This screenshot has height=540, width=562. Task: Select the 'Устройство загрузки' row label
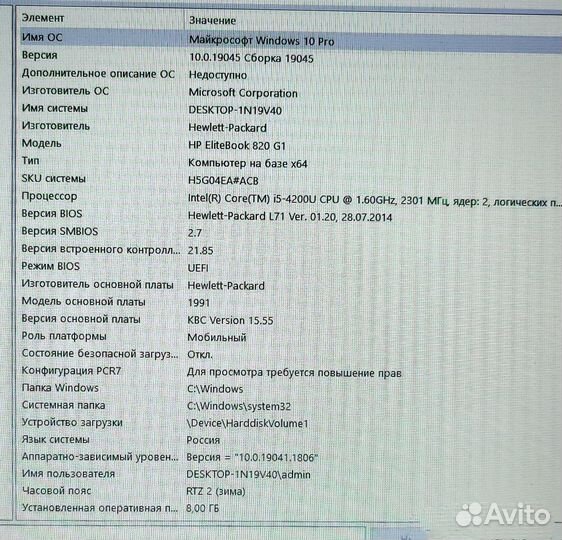pyautogui.click(x=72, y=422)
